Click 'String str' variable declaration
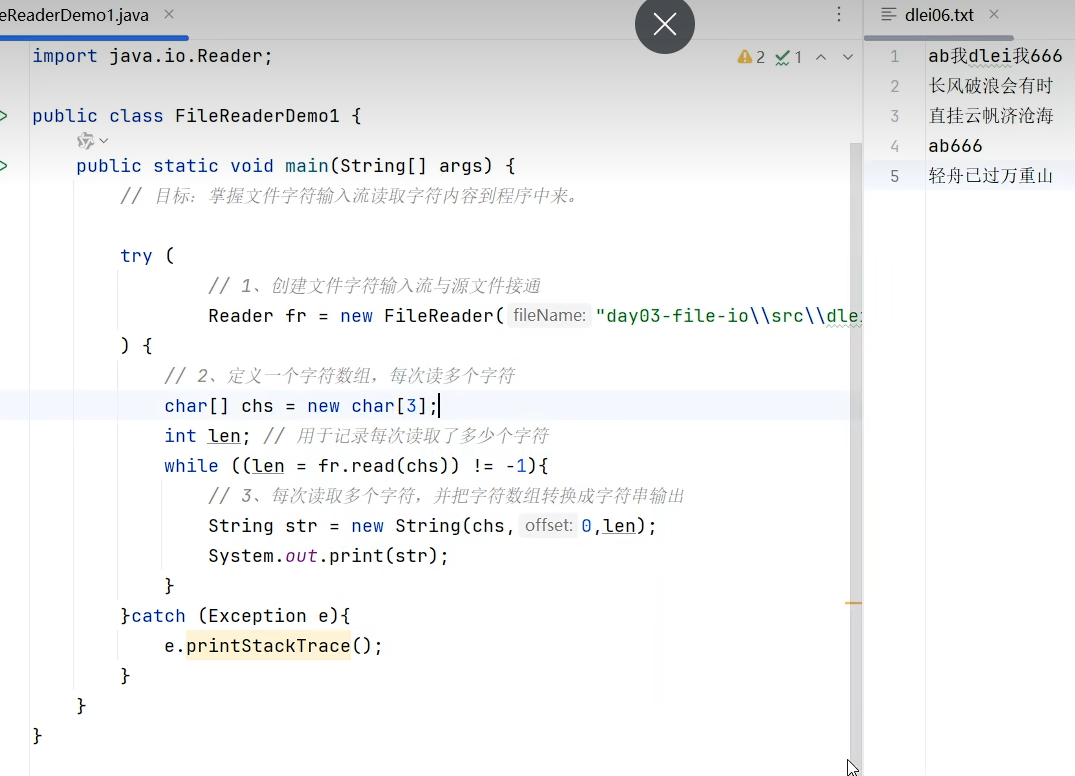 click(x=263, y=526)
